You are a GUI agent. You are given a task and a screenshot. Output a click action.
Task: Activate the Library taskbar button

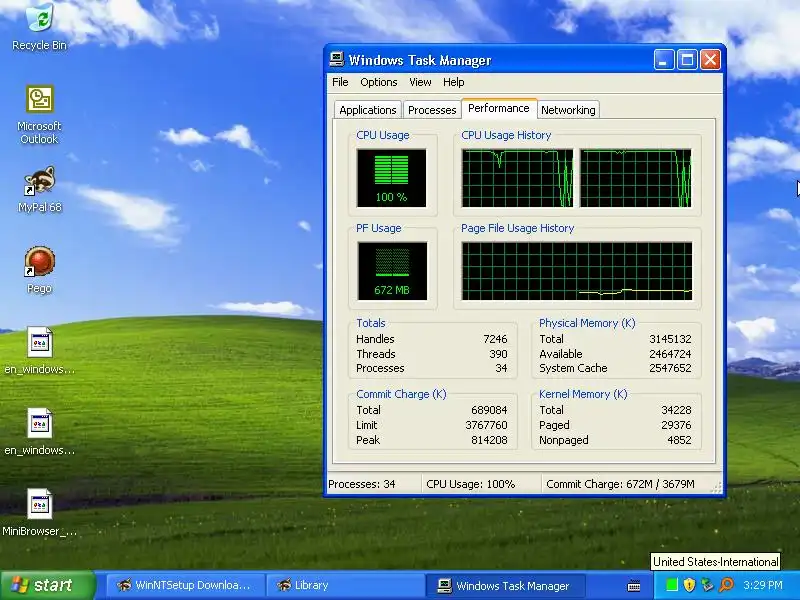click(346, 585)
